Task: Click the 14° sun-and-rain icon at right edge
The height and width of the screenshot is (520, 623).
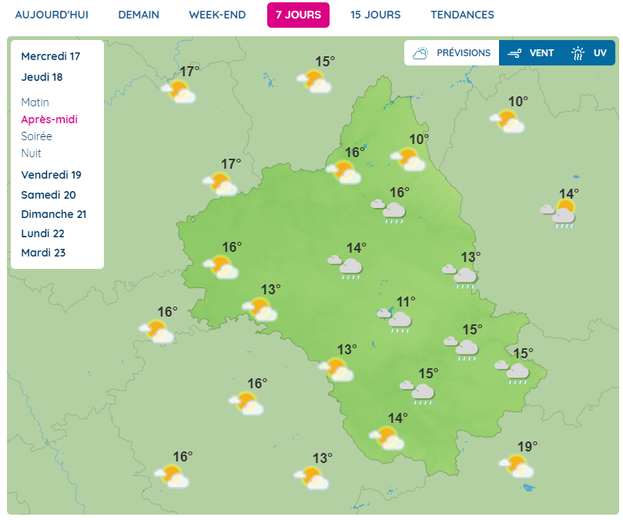Action: [x=558, y=214]
